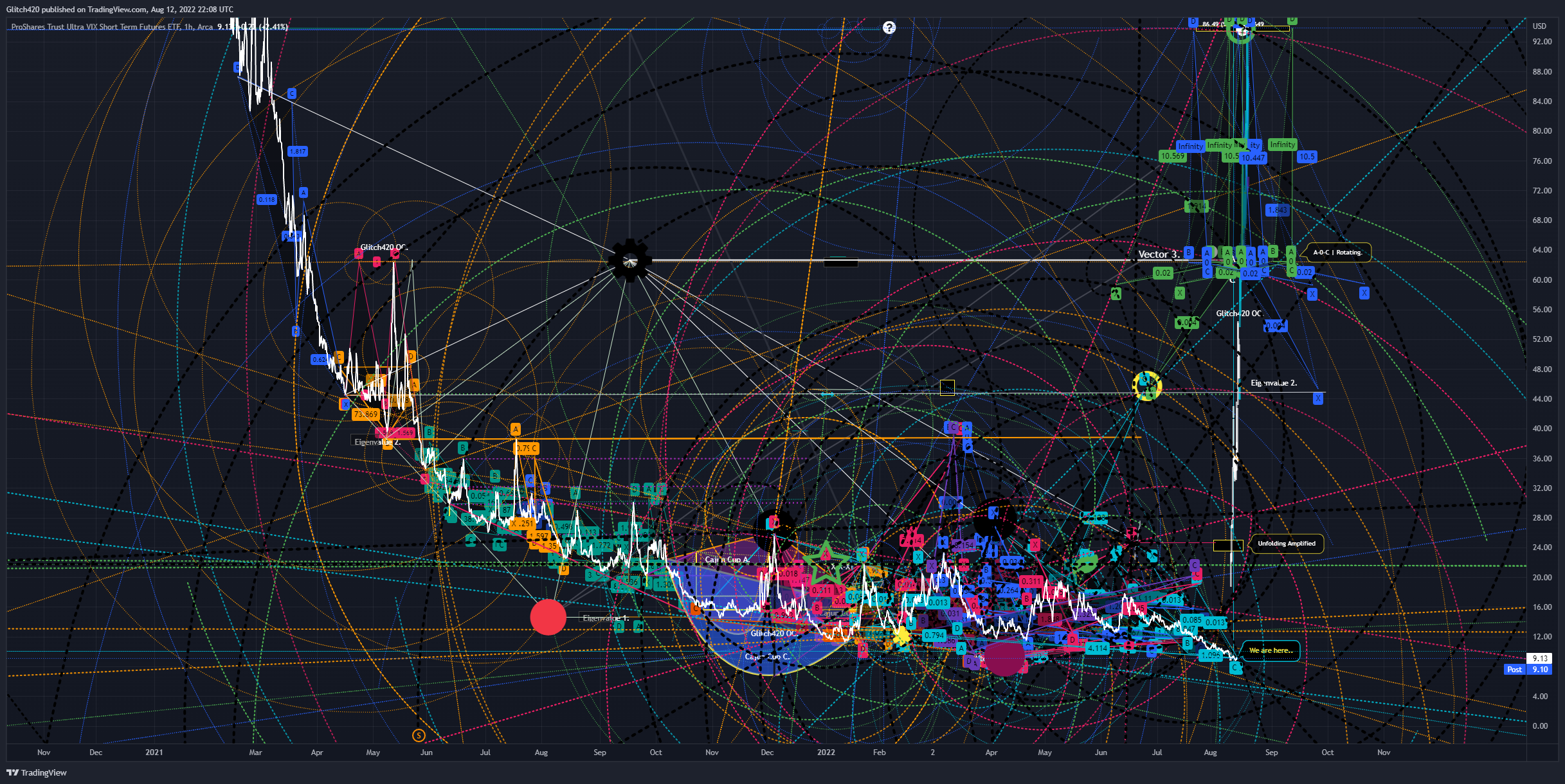
Task: Click 'Glitch420 OC.' label above May peaks
Action: click(384, 247)
